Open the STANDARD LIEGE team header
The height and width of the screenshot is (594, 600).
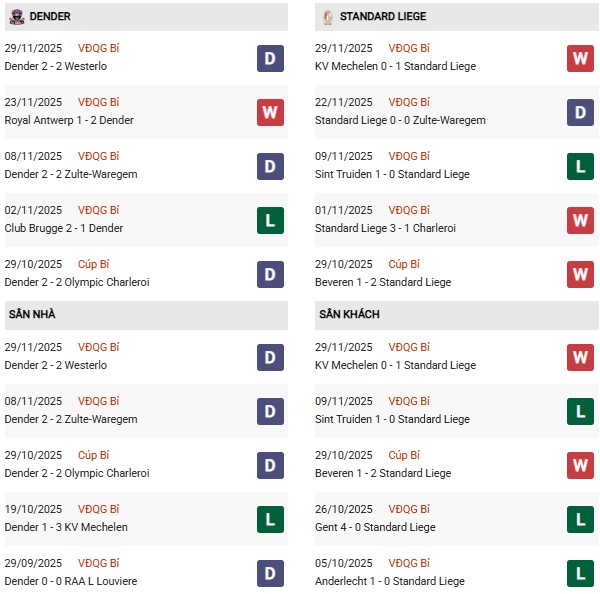click(382, 17)
